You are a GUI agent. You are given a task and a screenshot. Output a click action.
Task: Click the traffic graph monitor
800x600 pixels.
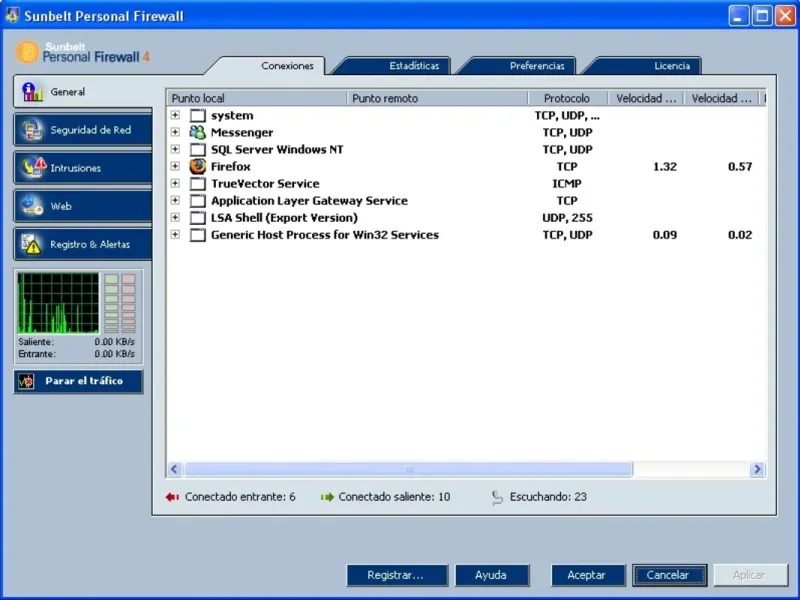[x=58, y=303]
